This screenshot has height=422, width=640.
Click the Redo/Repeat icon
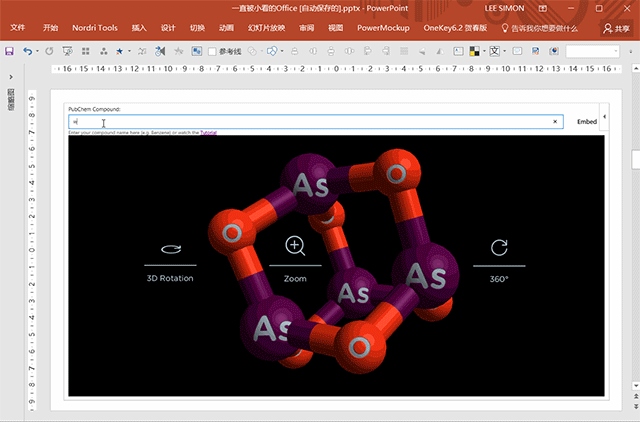coord(49,51)
